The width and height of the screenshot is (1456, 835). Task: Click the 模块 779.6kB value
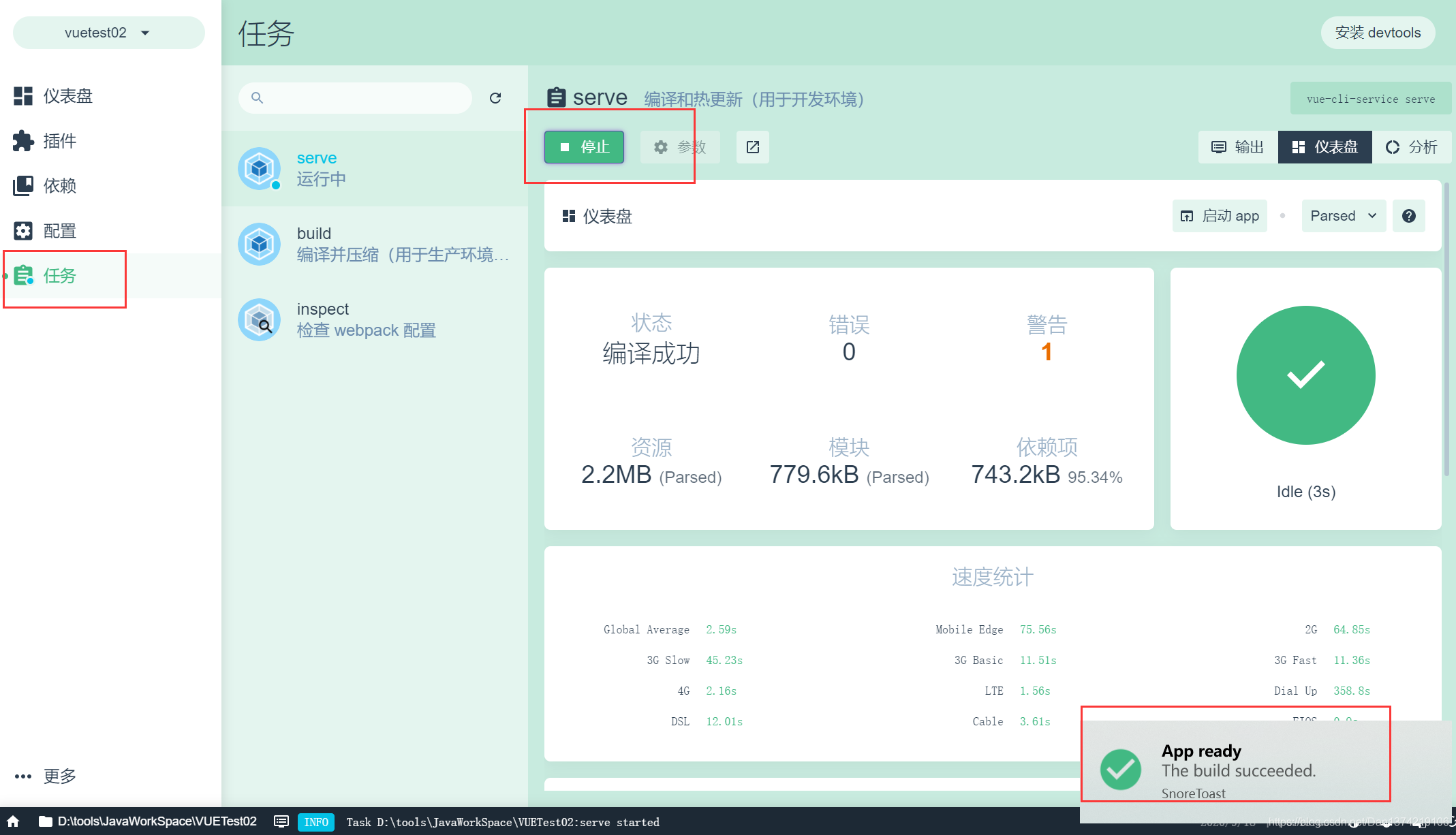click(814, 474)
